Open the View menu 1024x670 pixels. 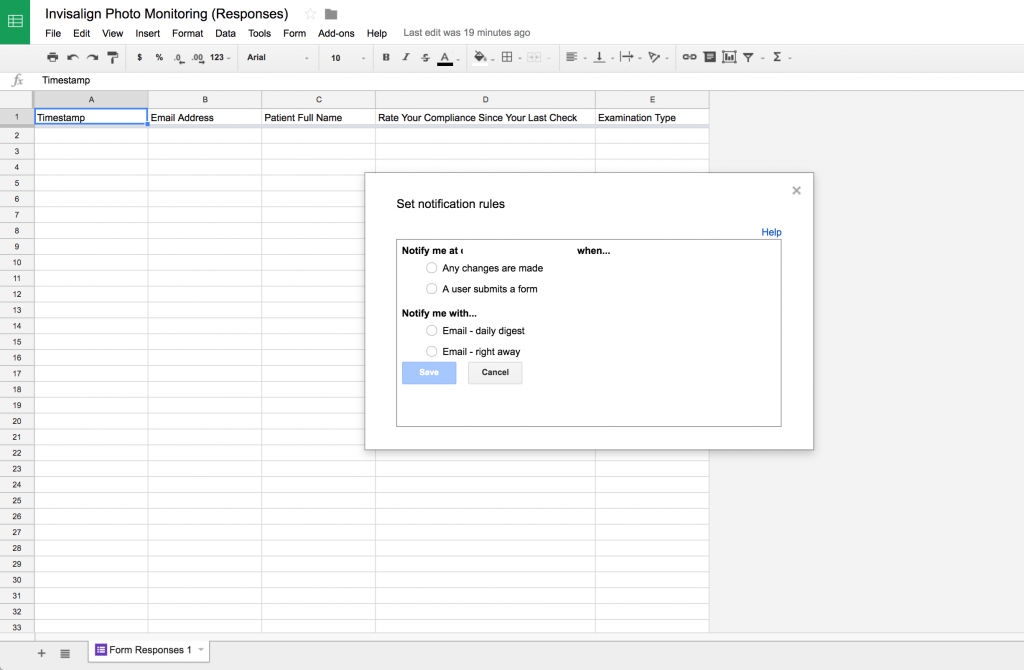[x=112, y=33]
